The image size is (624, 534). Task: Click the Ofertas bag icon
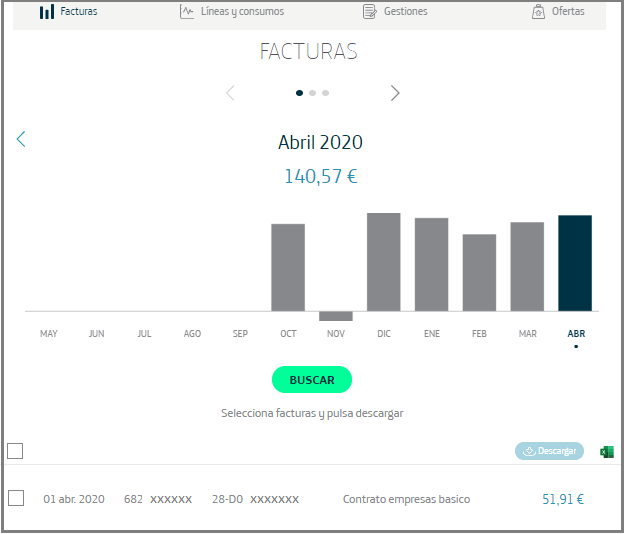click(539, 12)
